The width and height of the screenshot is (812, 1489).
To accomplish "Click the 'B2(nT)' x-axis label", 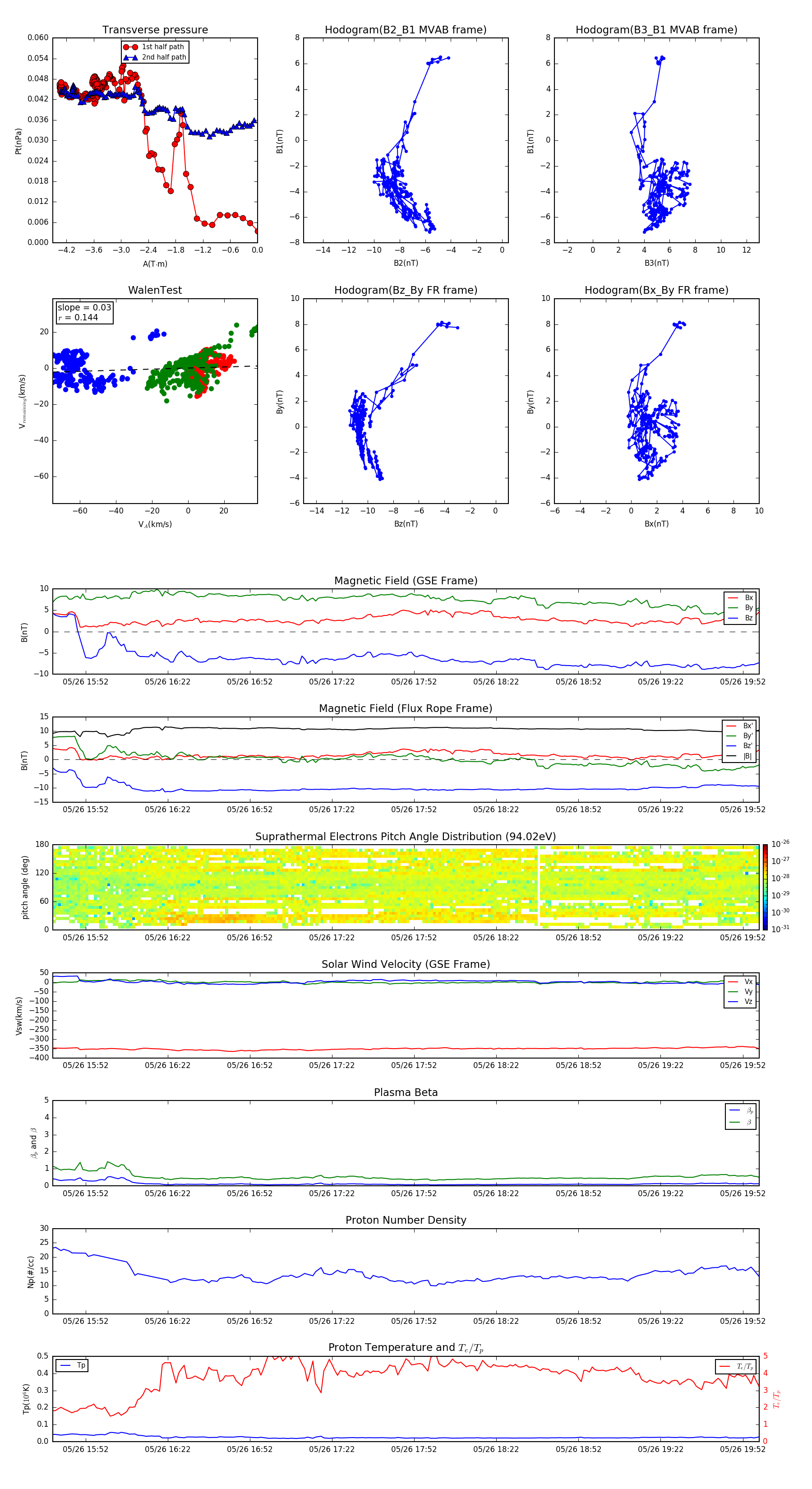I will (406, 264).
